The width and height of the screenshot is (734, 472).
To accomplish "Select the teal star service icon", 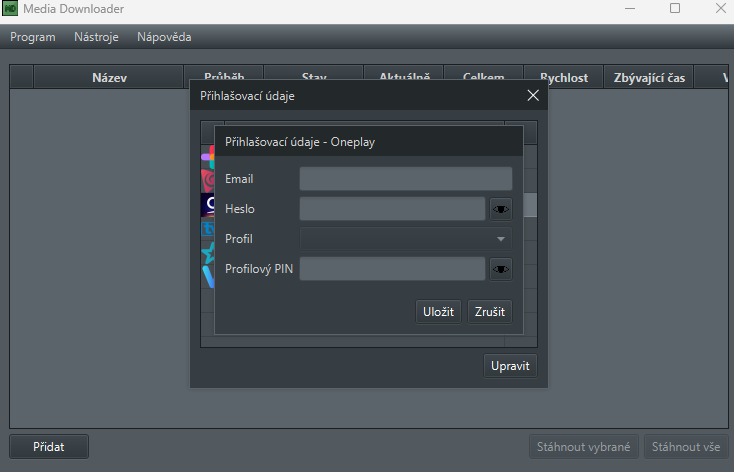I will point(208,254).
